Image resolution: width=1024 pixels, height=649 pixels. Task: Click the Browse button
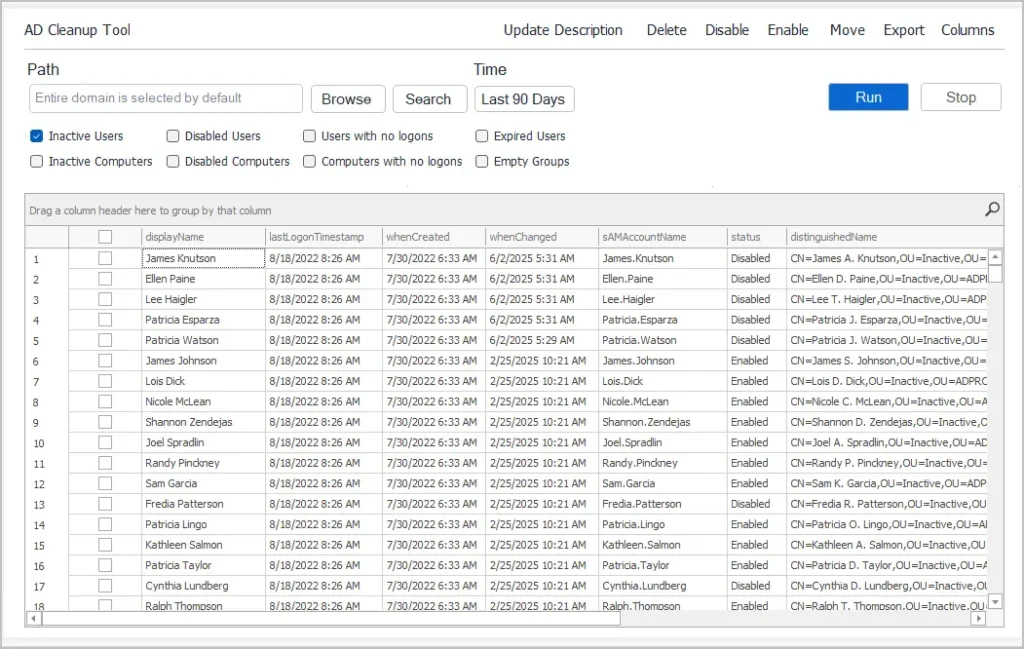[x=347, y=99]
